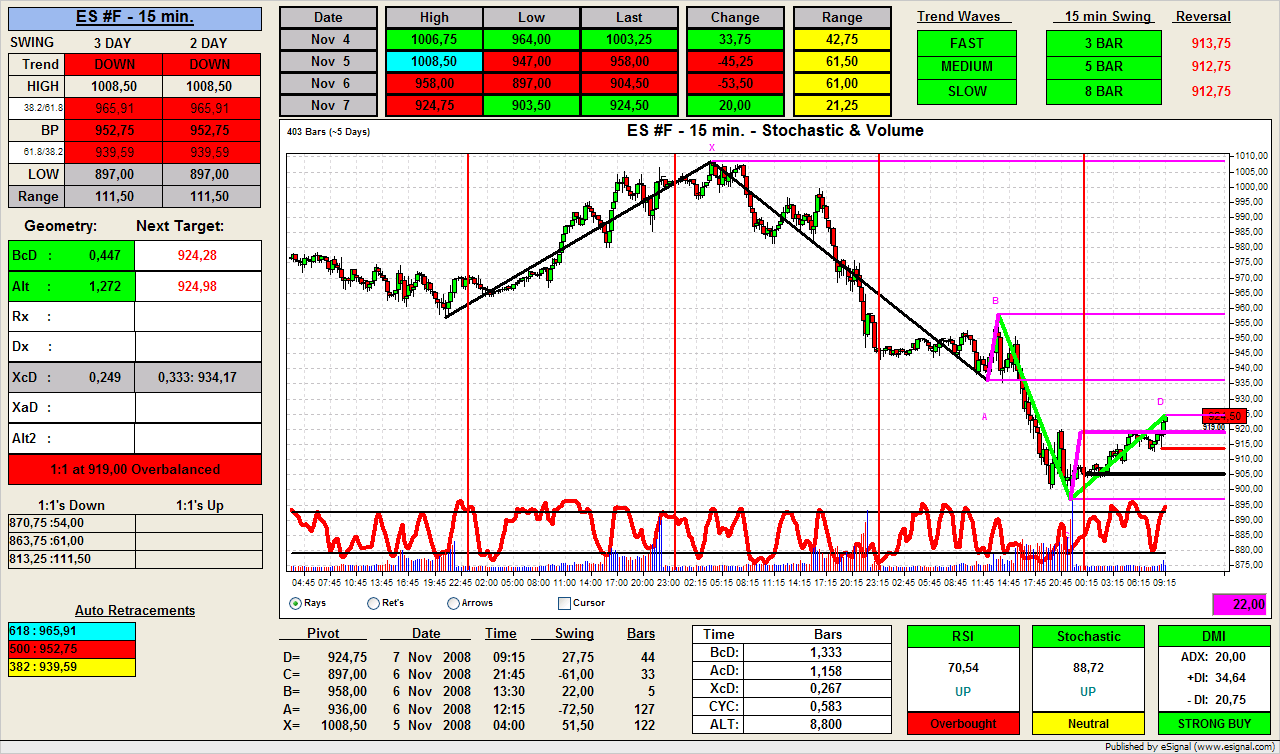Click the STRONG BUY DMI status

pos(1213,723)
